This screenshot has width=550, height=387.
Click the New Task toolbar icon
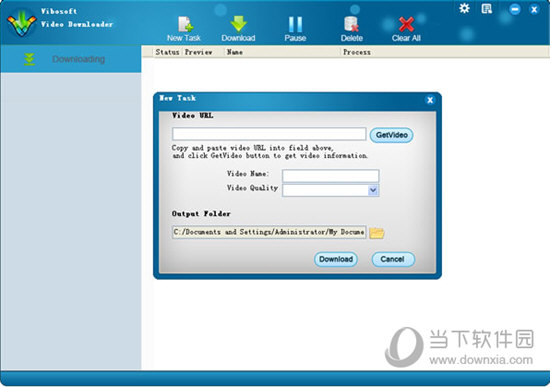[x=183, y=29]
